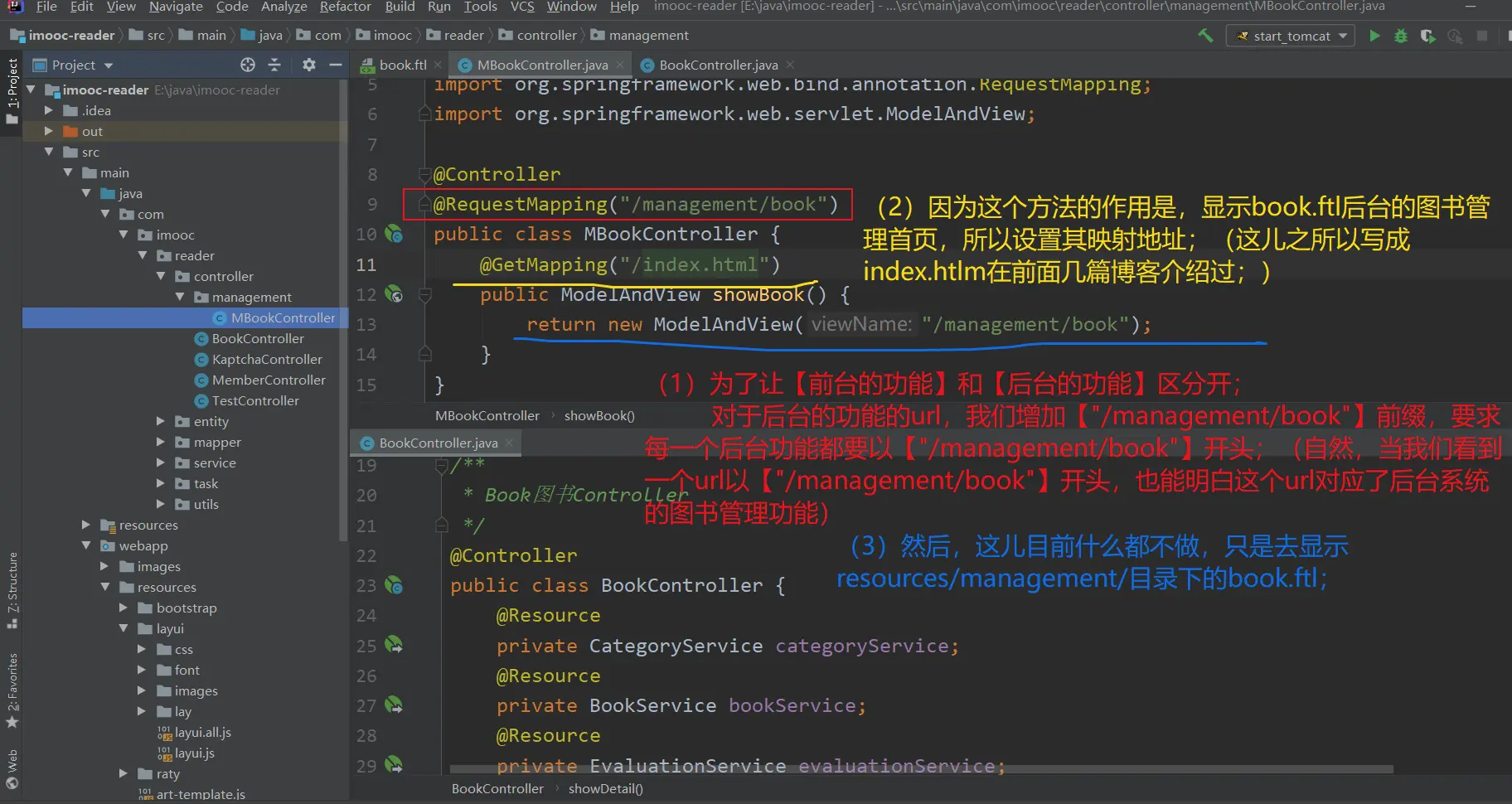Screen dimensions: 1512x804
Task: Collapse all in the Project panel
Action: pos(274,65)
